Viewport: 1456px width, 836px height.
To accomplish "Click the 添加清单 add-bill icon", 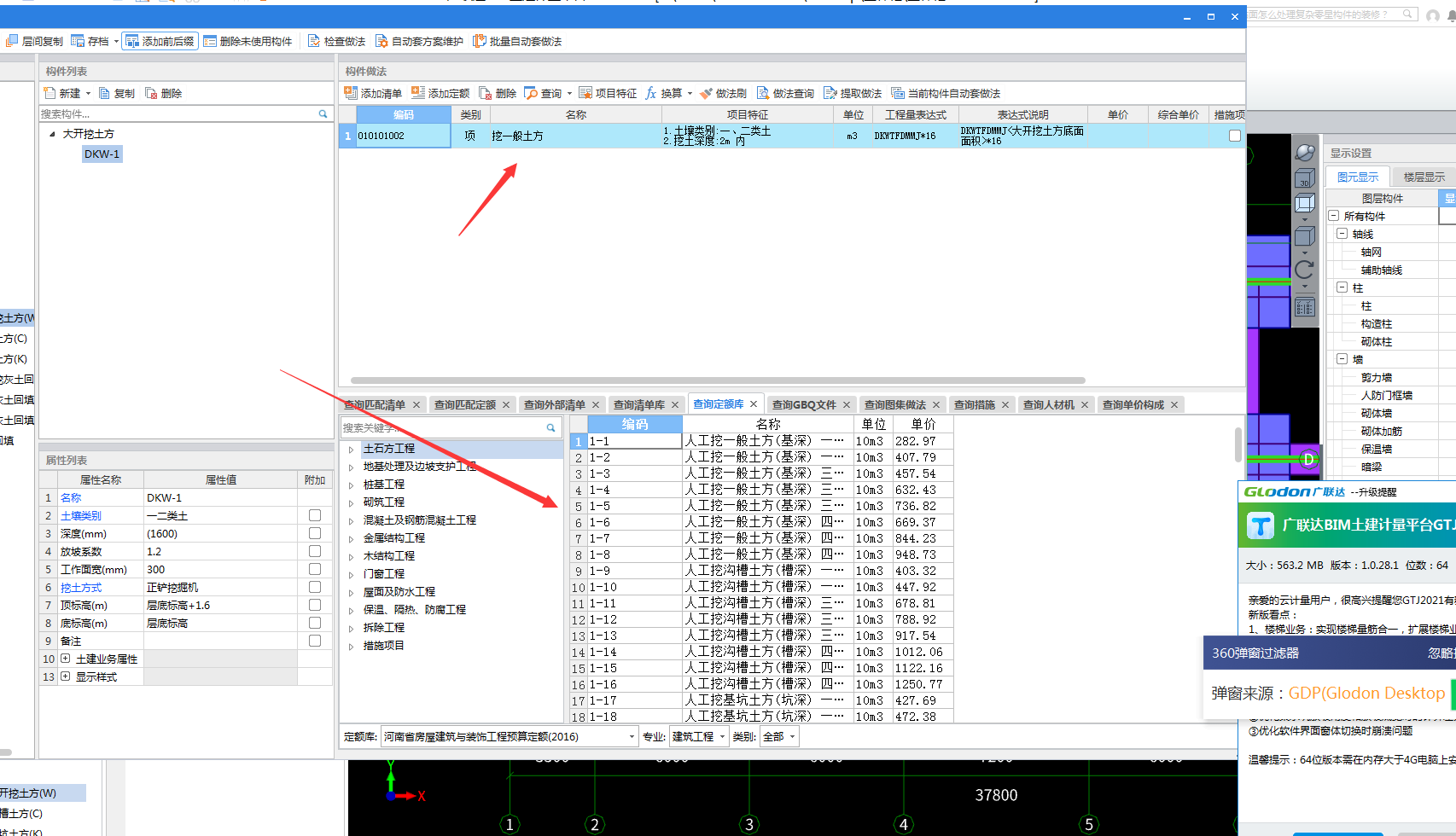I will (350, 93).
